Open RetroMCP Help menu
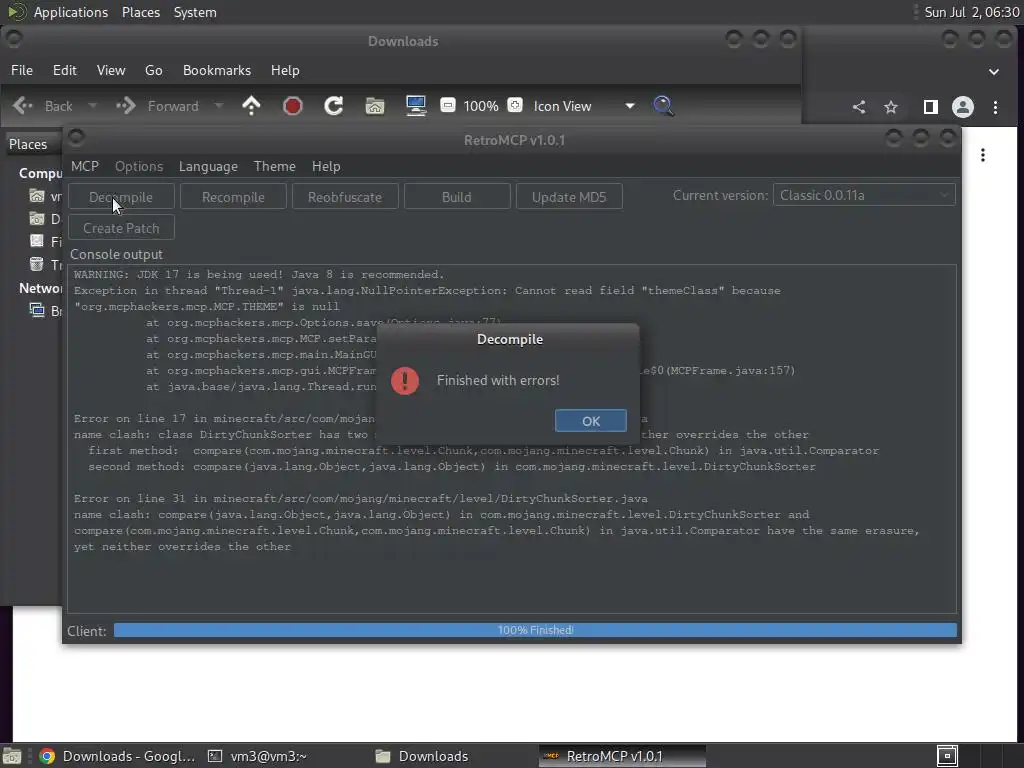The width and height of the screenshot is (1024, 768). click(x=326, y=166)
